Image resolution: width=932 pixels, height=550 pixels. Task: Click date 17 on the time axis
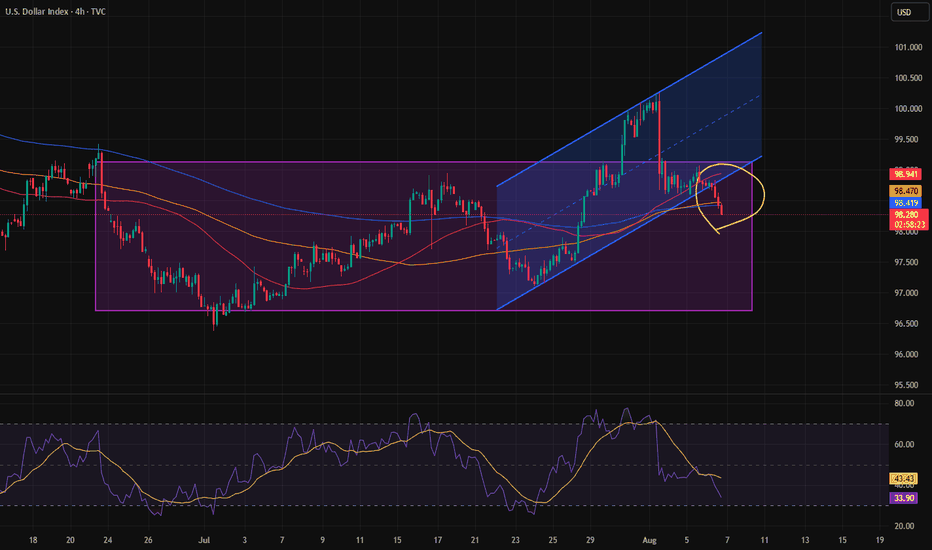click(437, 540)
